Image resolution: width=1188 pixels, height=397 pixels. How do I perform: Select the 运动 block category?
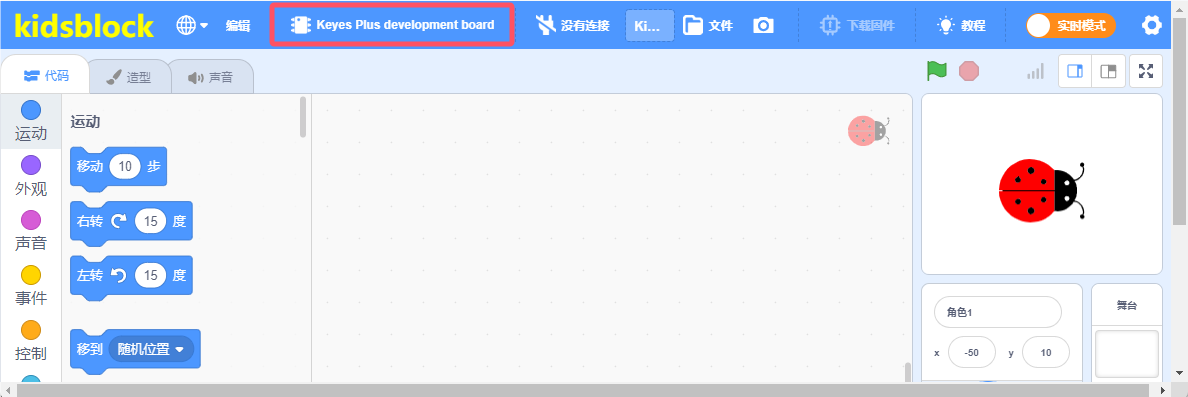[x=31, y=121]
